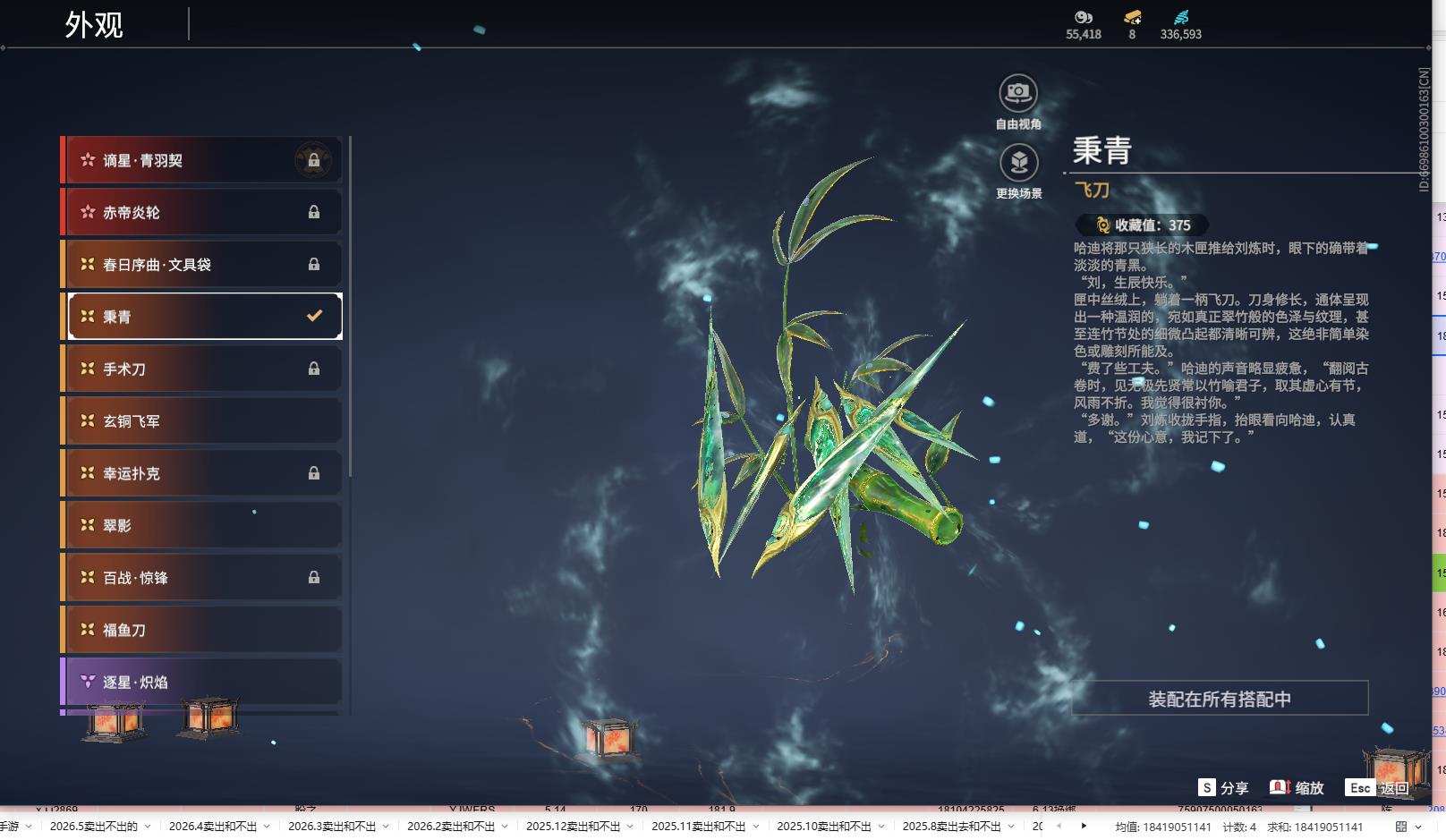Expand dropdown arrow of 2025.10卖出和不出 tab
This screenshot has height=840, width=1446.
[880, 827]
